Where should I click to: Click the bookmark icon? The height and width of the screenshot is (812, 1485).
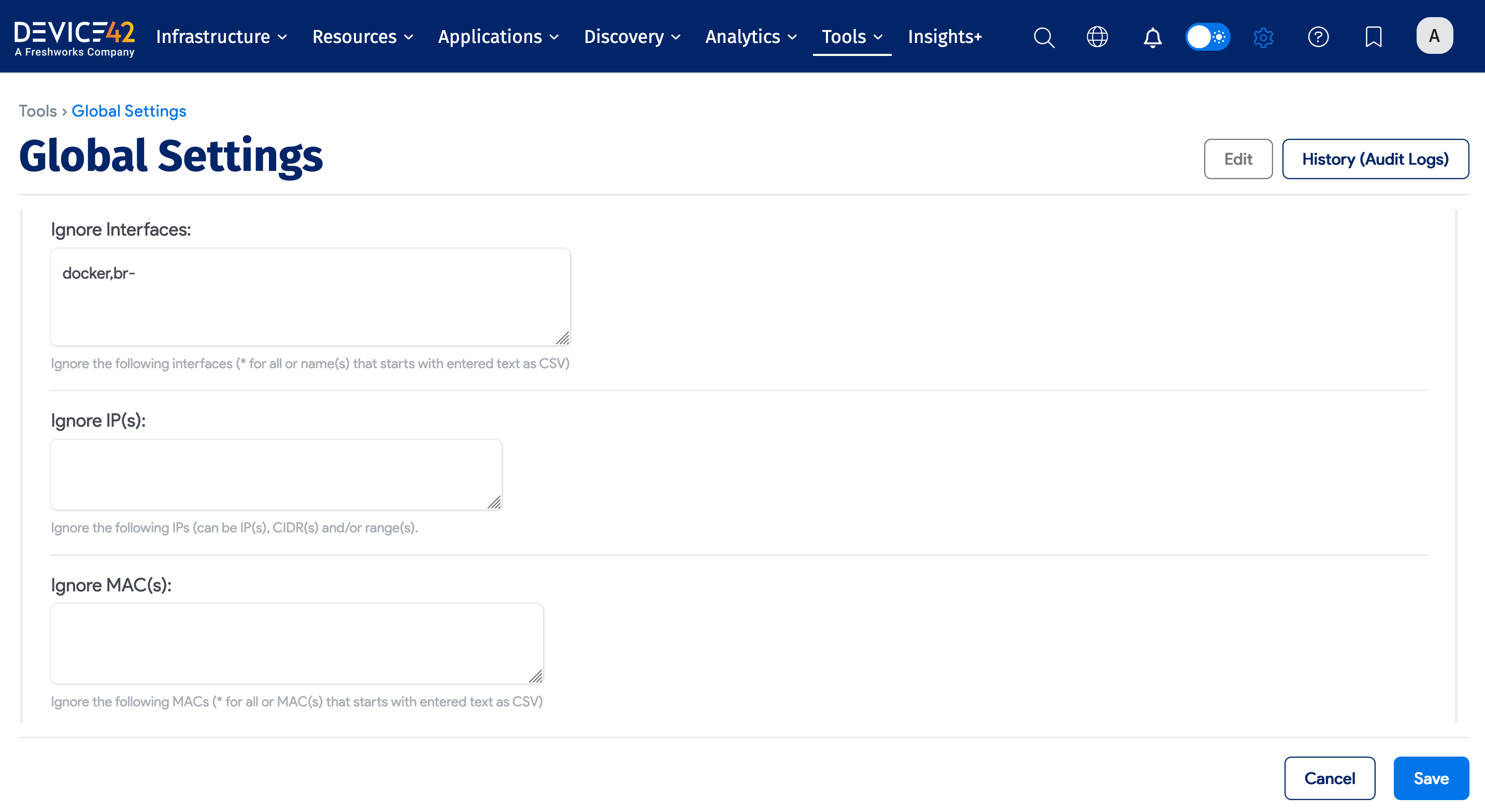tap(1373, 37)
